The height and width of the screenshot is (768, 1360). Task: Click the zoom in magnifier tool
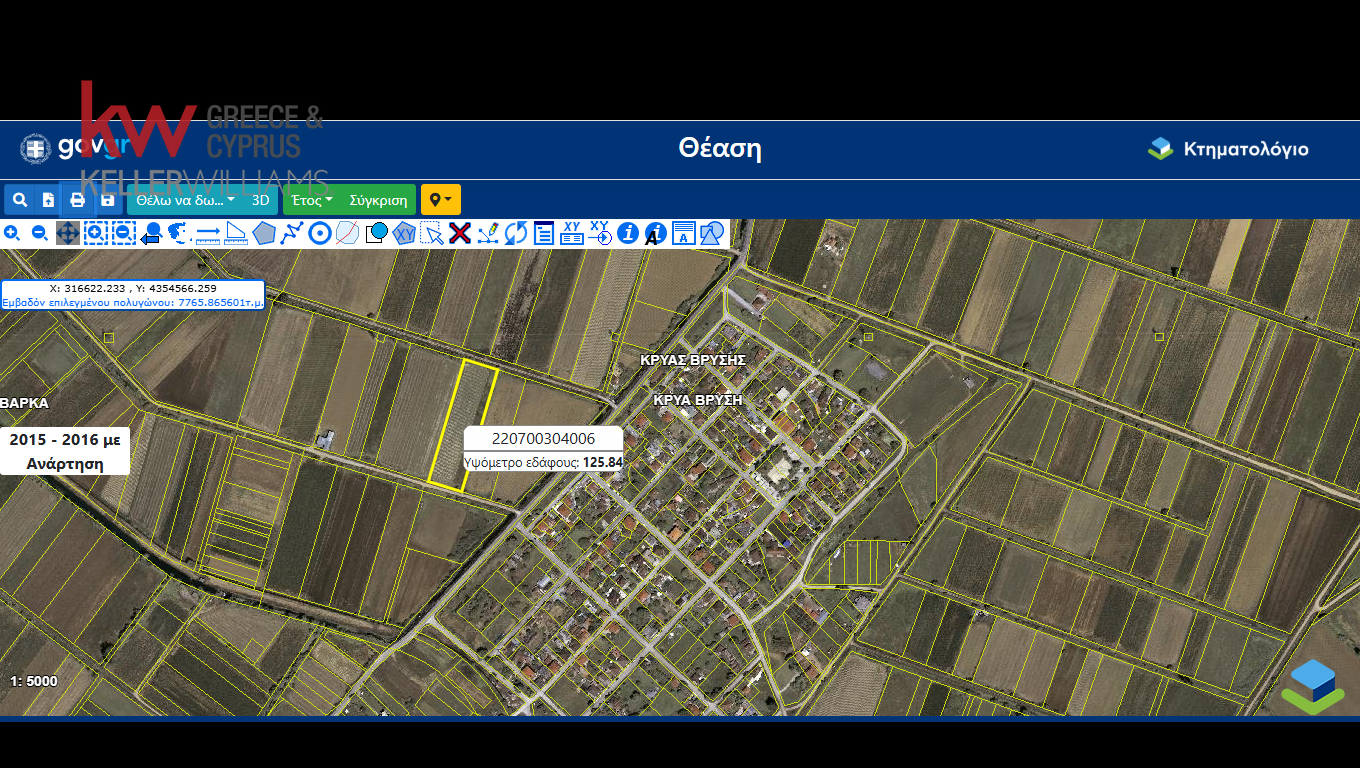(x=12, y=233)
